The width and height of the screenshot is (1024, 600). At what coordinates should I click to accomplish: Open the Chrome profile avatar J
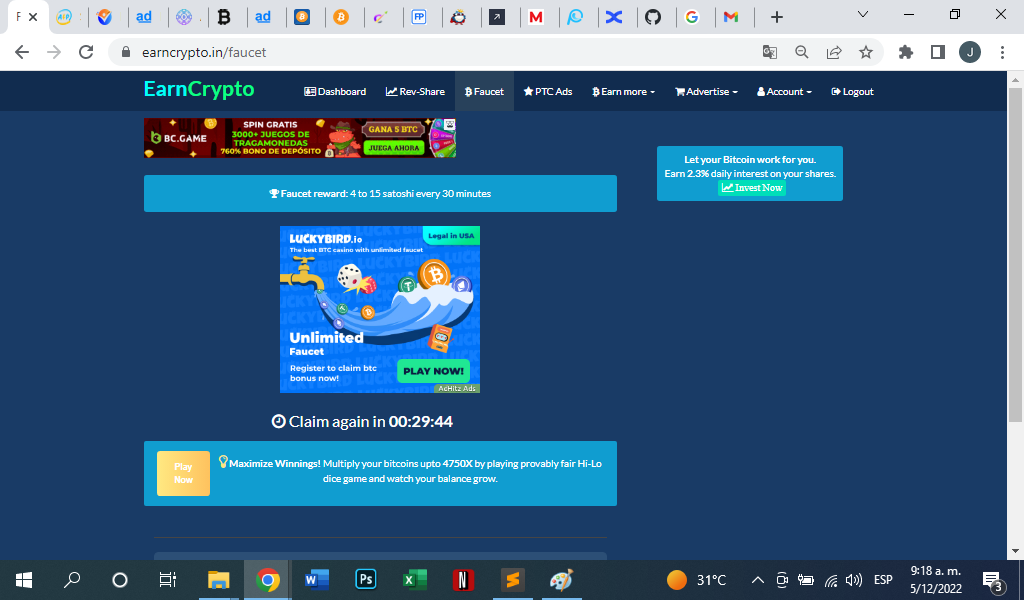[x=970, y=52]
